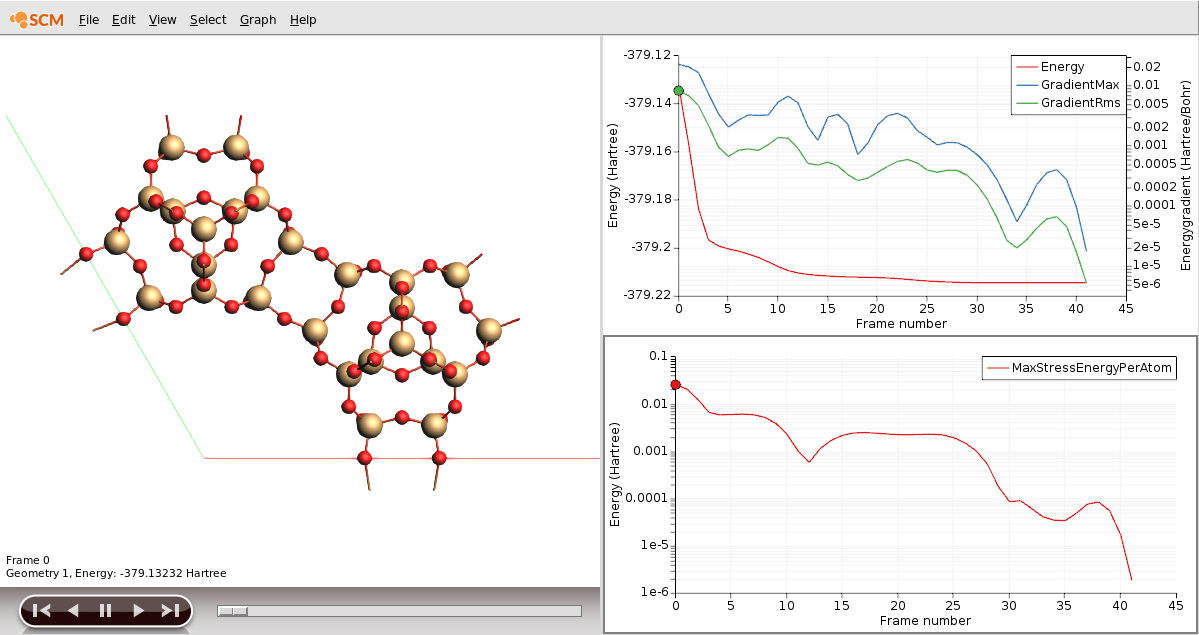Open the Graph menu
This screenshot has height=635, width=1199.
pyautogui.click(x=256, y=19)
